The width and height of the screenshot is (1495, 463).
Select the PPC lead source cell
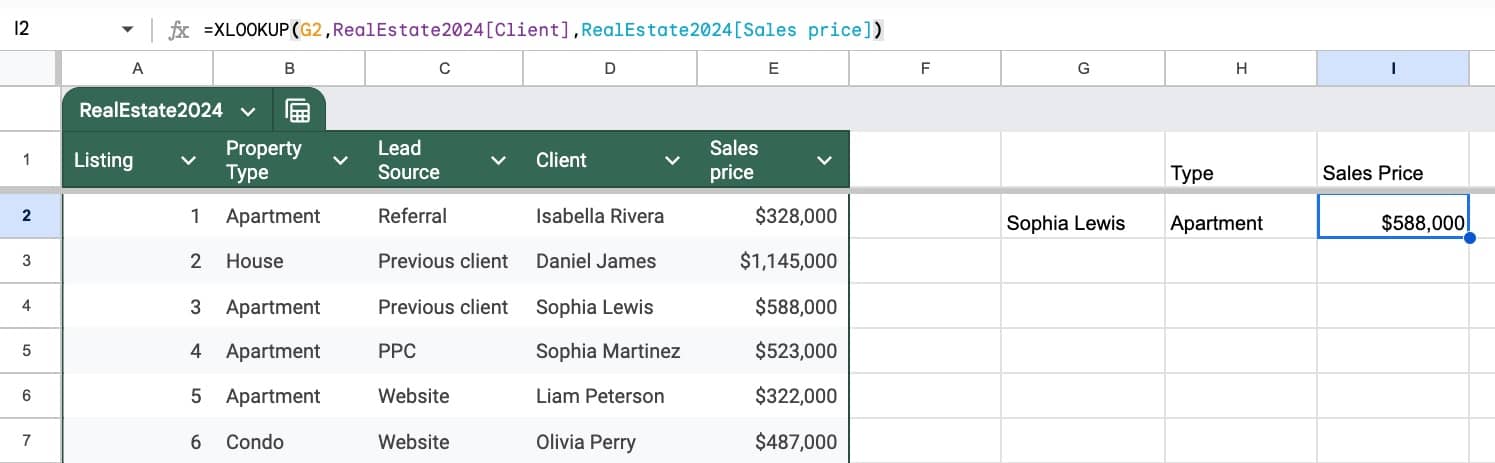pyautogui.click(x=445, y=351)
